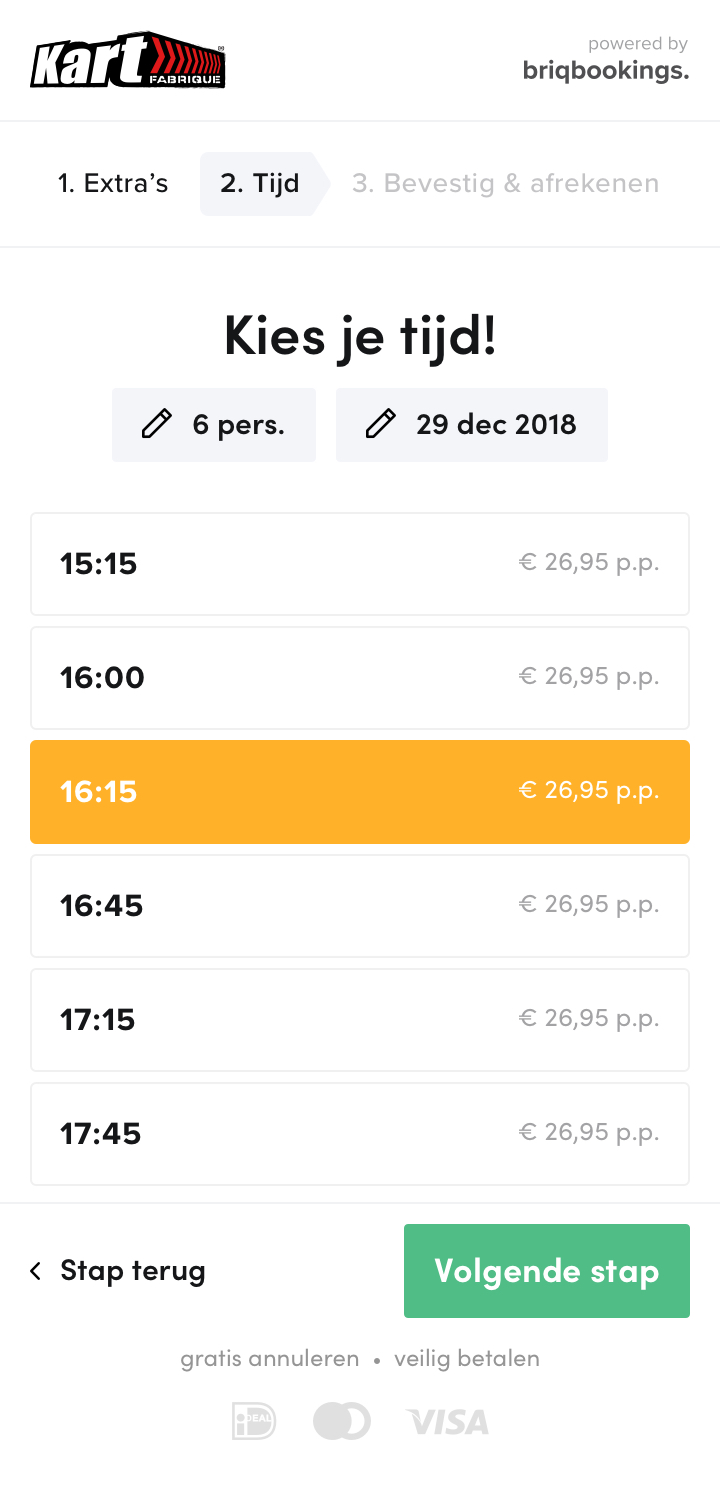The height and width of the screenshot is (1490, 720).
Task: Choose the 17:15 time slot
Action: [x=360, y=1020]
